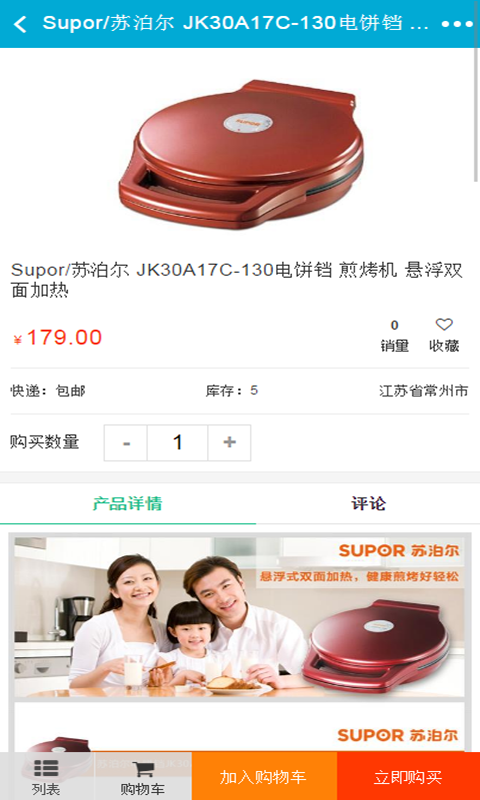Open the three-dots more menu

pyautogui.click(x=457, y=24)
